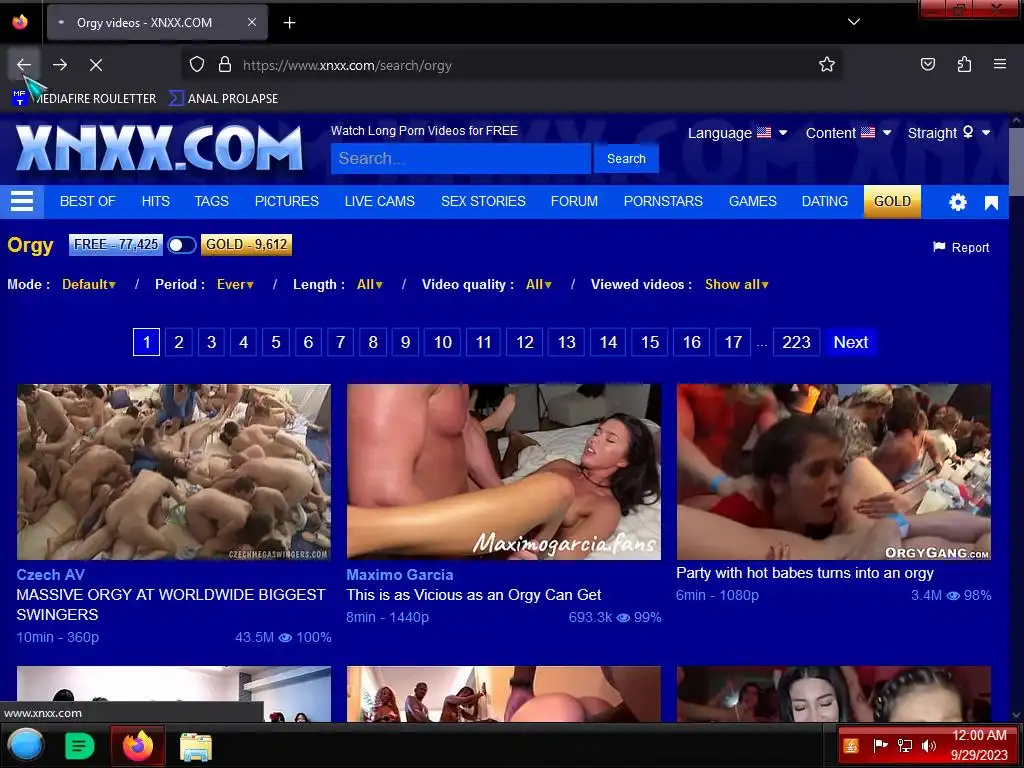Open the FORUM menu item
The height and width of the screenshot is (768, 1024).
[574, 201]
